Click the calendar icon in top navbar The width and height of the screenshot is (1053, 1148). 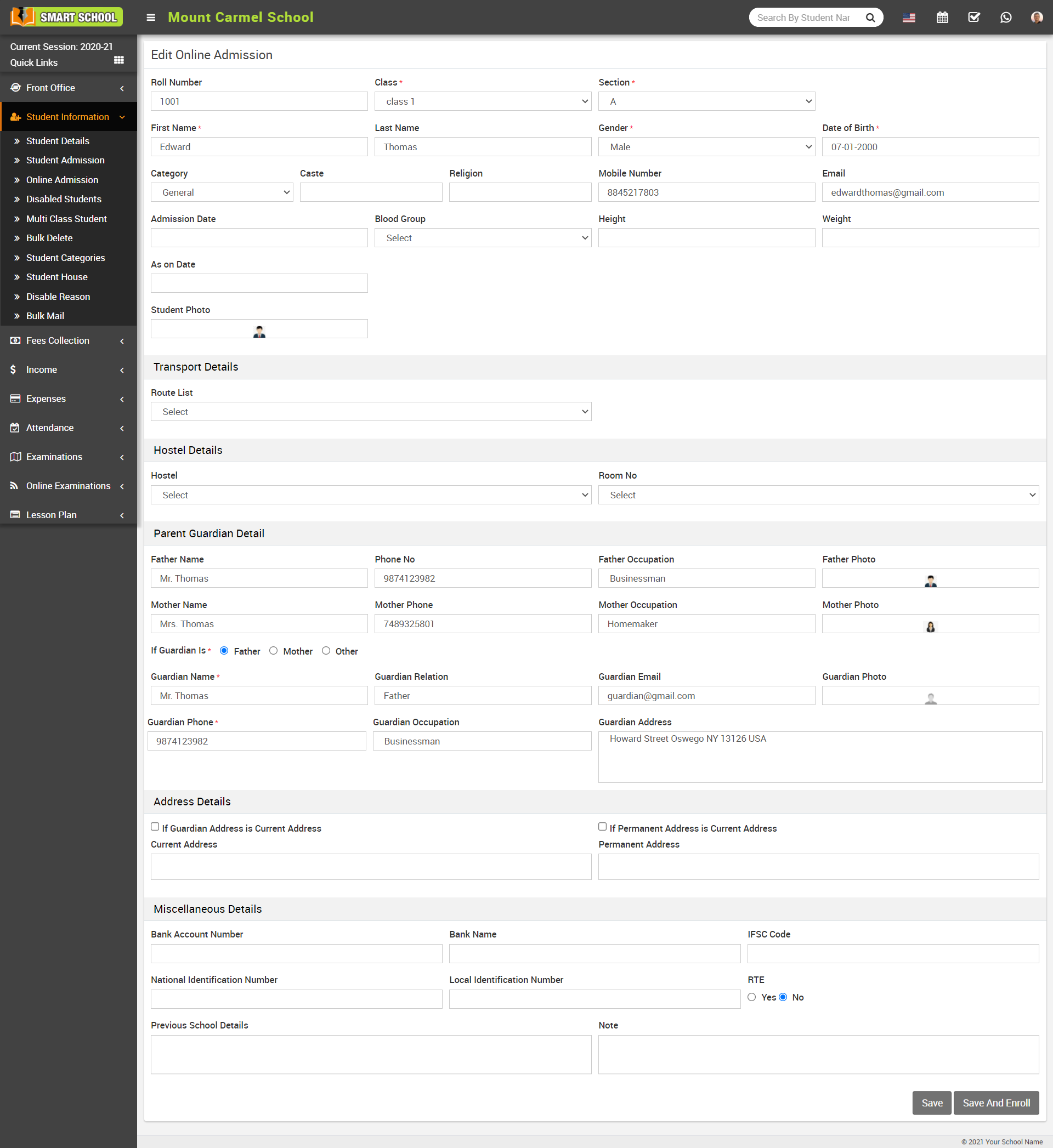pyautogui.click(x=941, y=17)
